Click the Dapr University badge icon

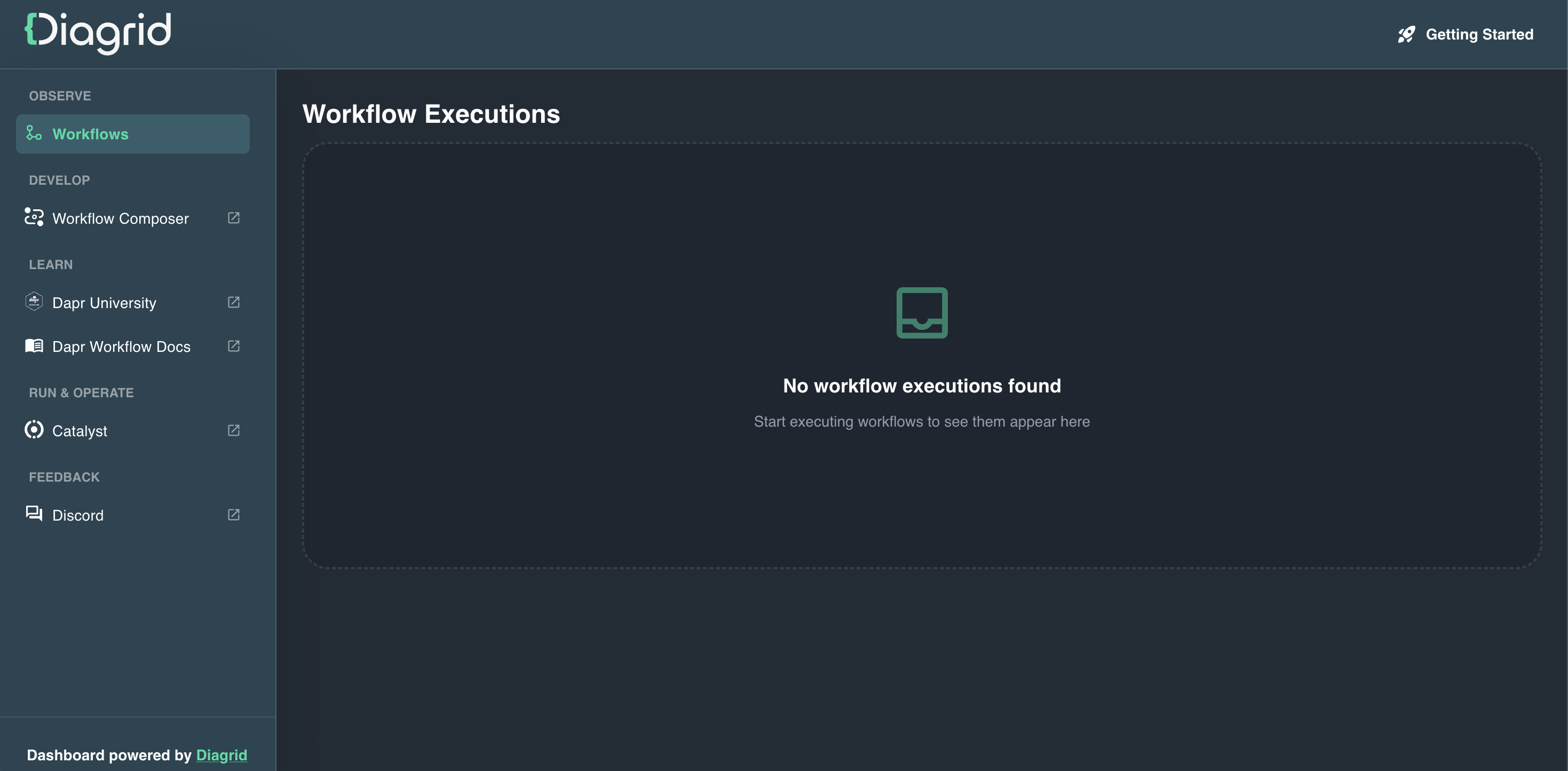click(x=34, y=302)
